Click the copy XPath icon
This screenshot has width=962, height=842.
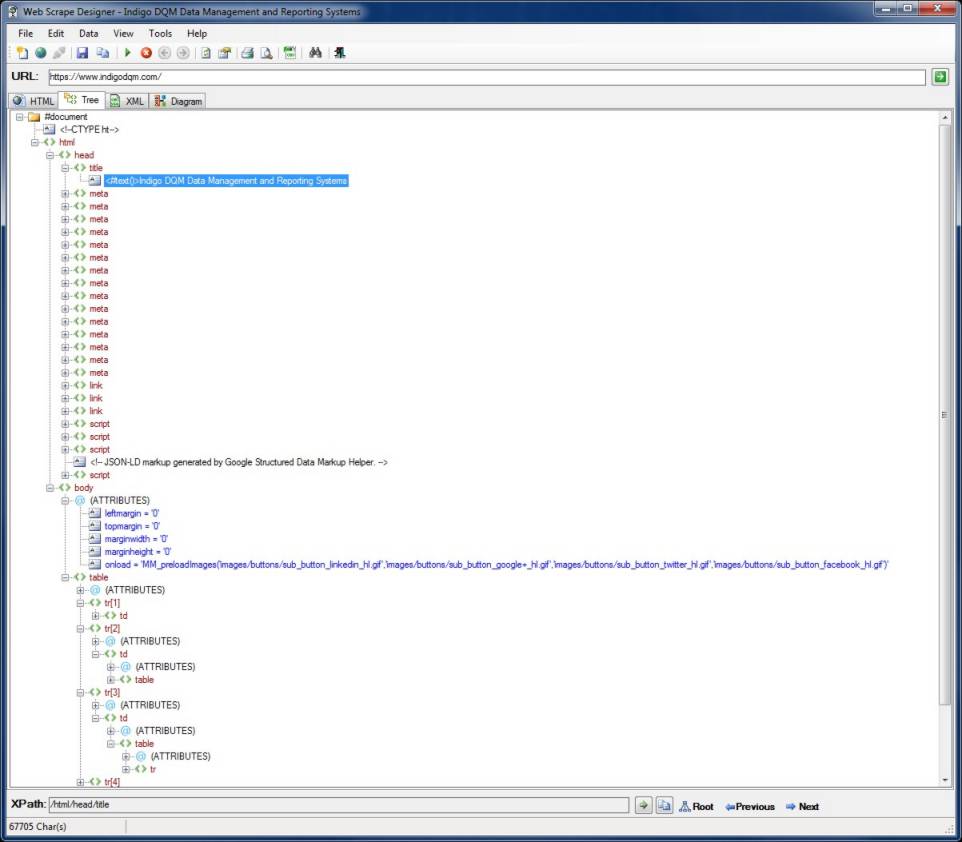(663, 806)
